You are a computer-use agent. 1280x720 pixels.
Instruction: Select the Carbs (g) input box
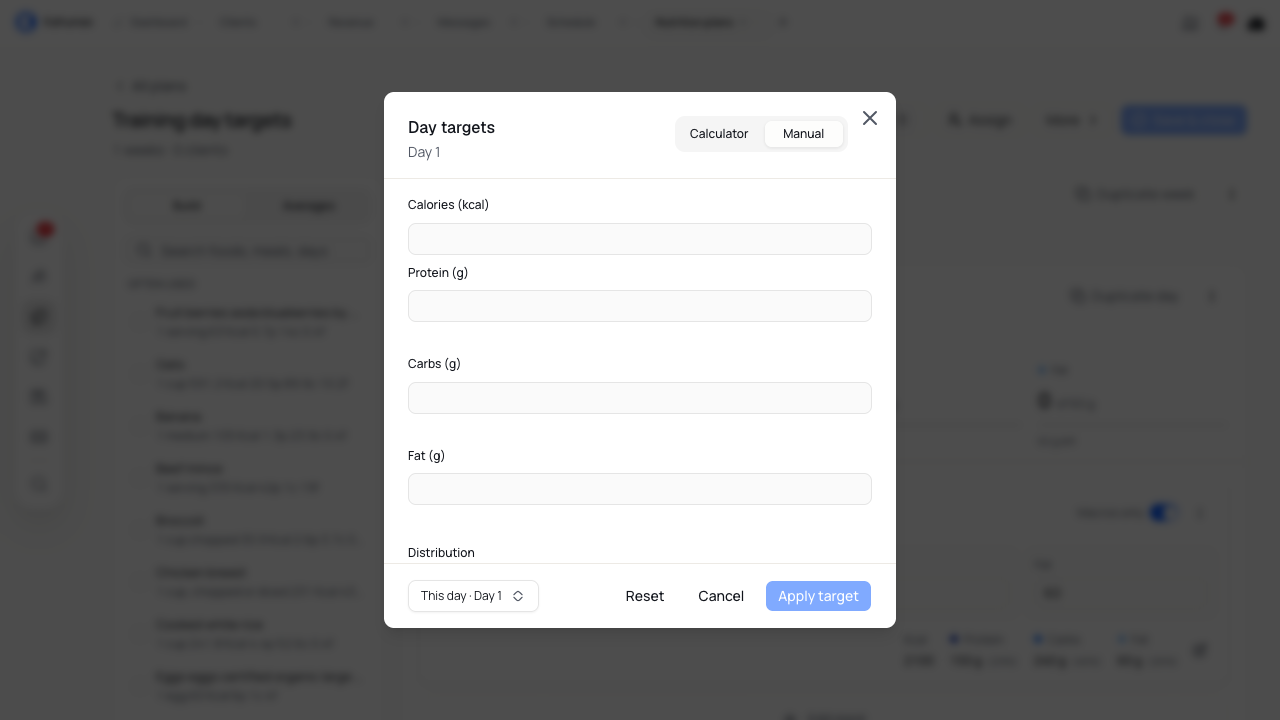pos(640,398)
